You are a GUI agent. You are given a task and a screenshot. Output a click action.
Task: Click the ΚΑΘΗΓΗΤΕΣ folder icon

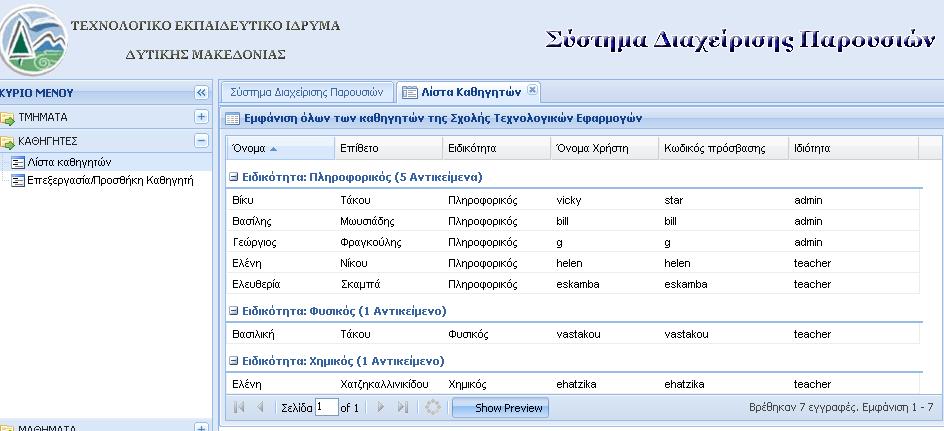7,142
